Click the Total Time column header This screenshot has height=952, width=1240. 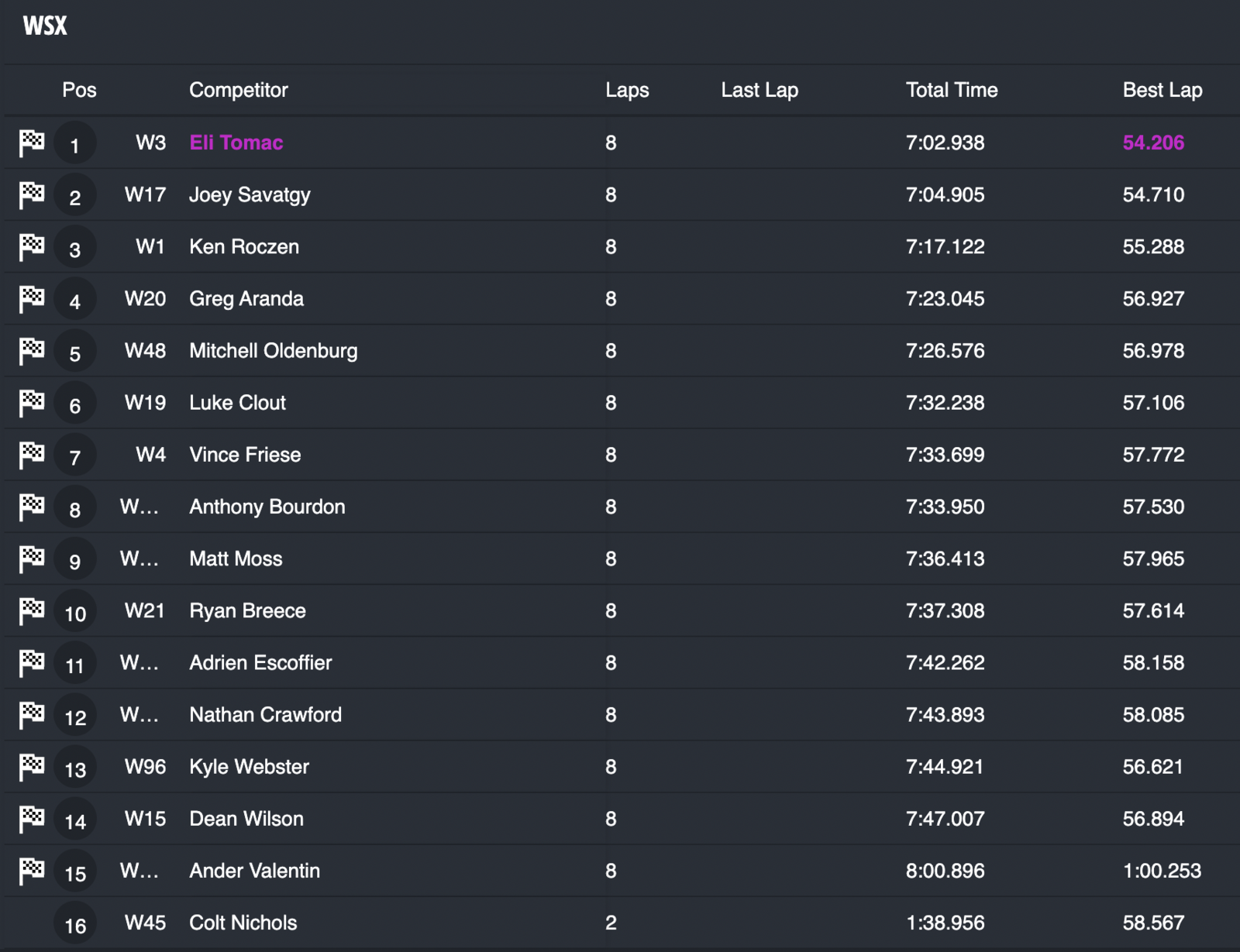(952, 90)
